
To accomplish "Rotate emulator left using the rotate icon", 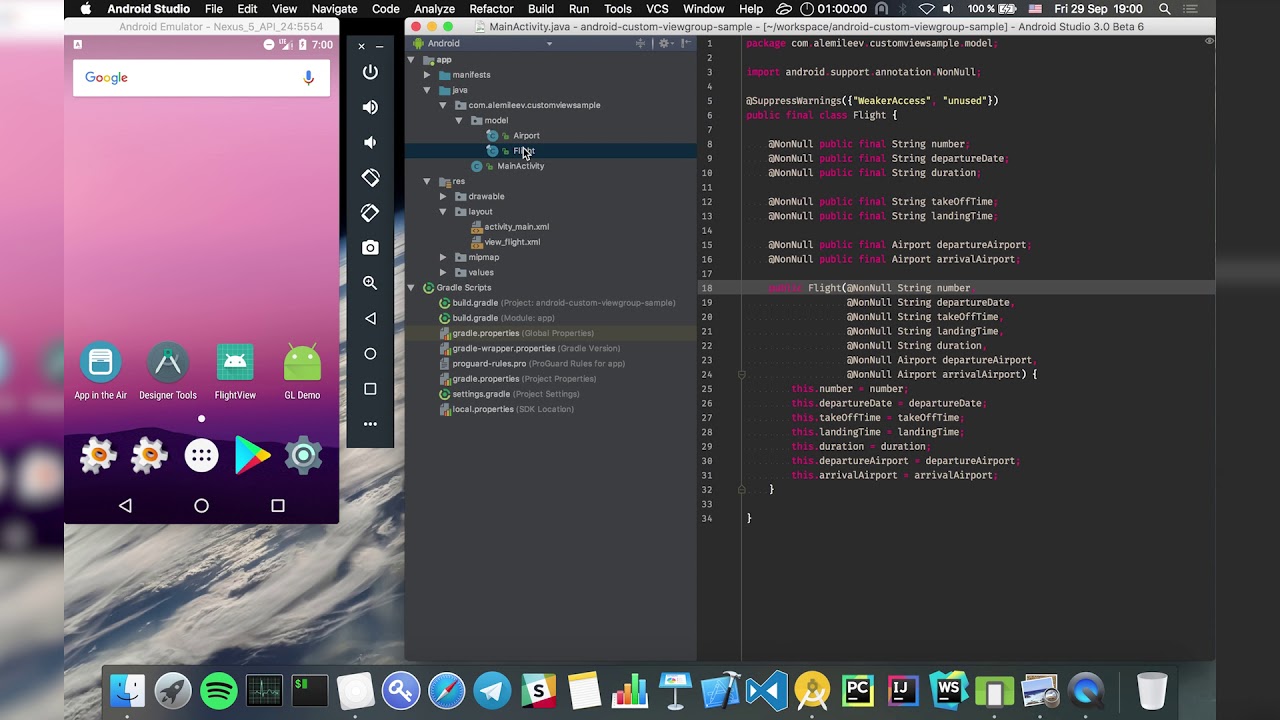I will tap(370, 177).
